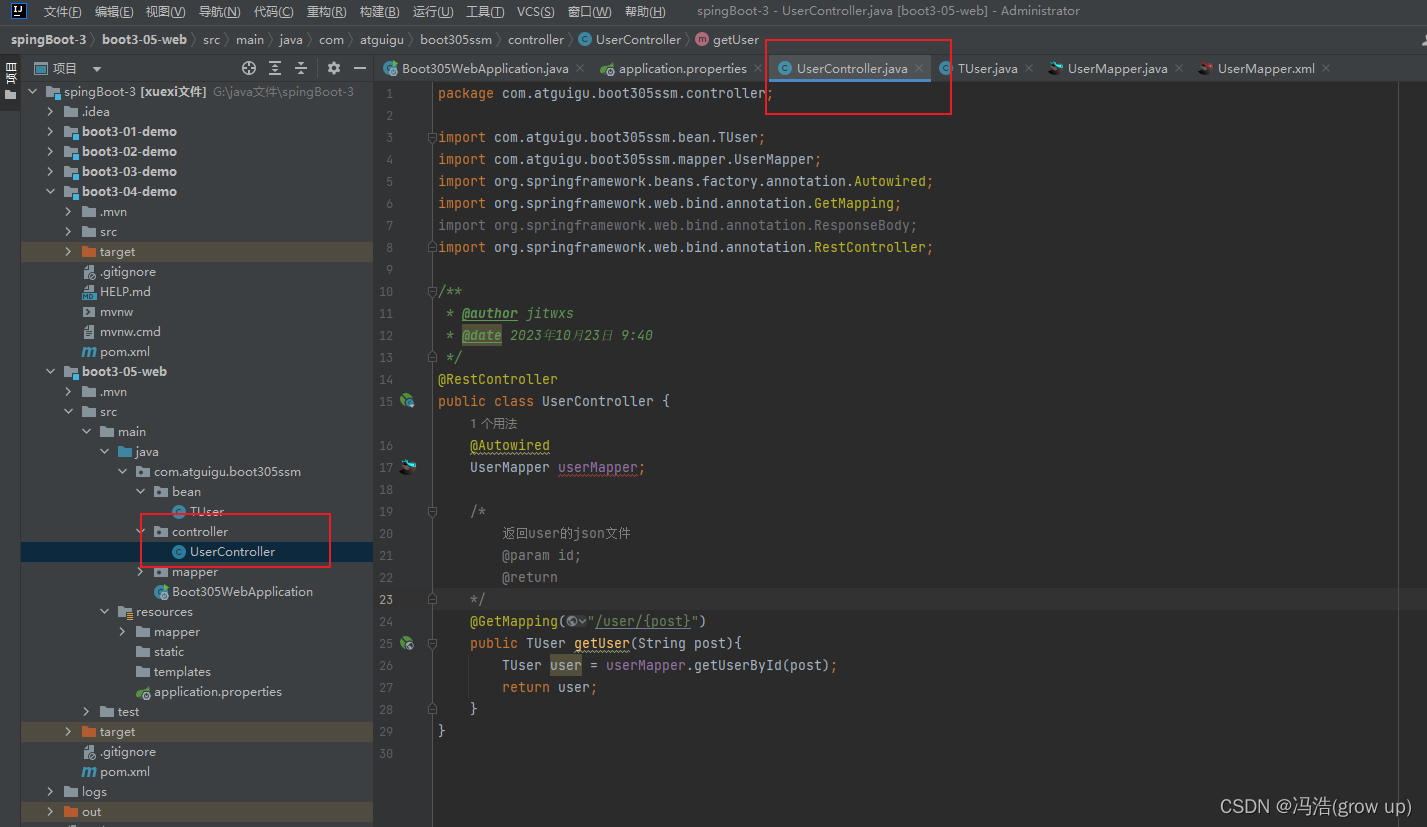The image size is (1427, 827).
Task: Click the gutter run icon beside UserController class
Action: [407, 400]
